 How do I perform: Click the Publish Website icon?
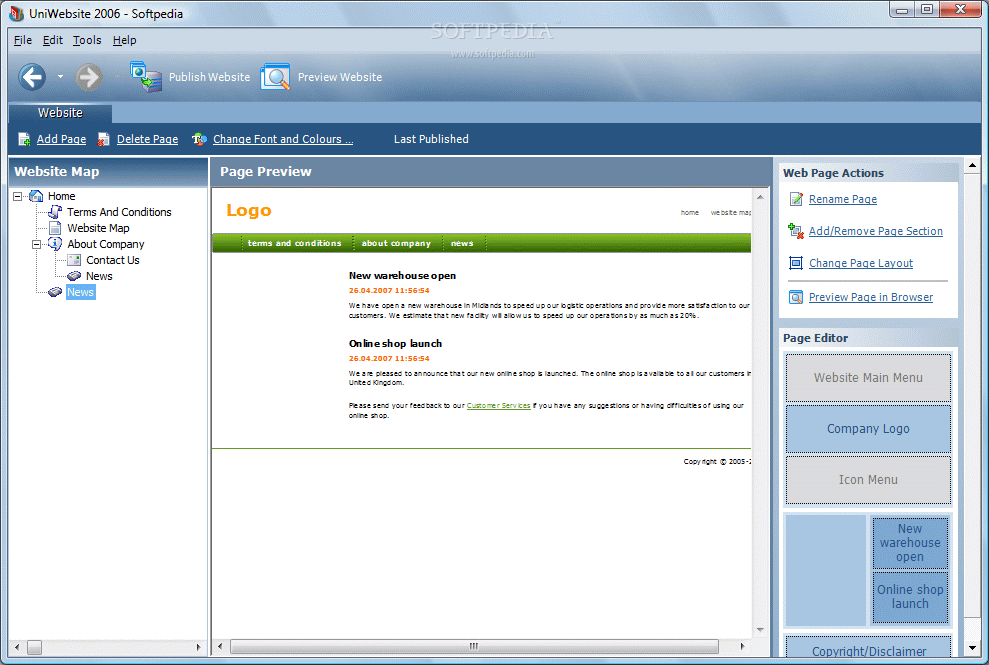pos(146,77)
